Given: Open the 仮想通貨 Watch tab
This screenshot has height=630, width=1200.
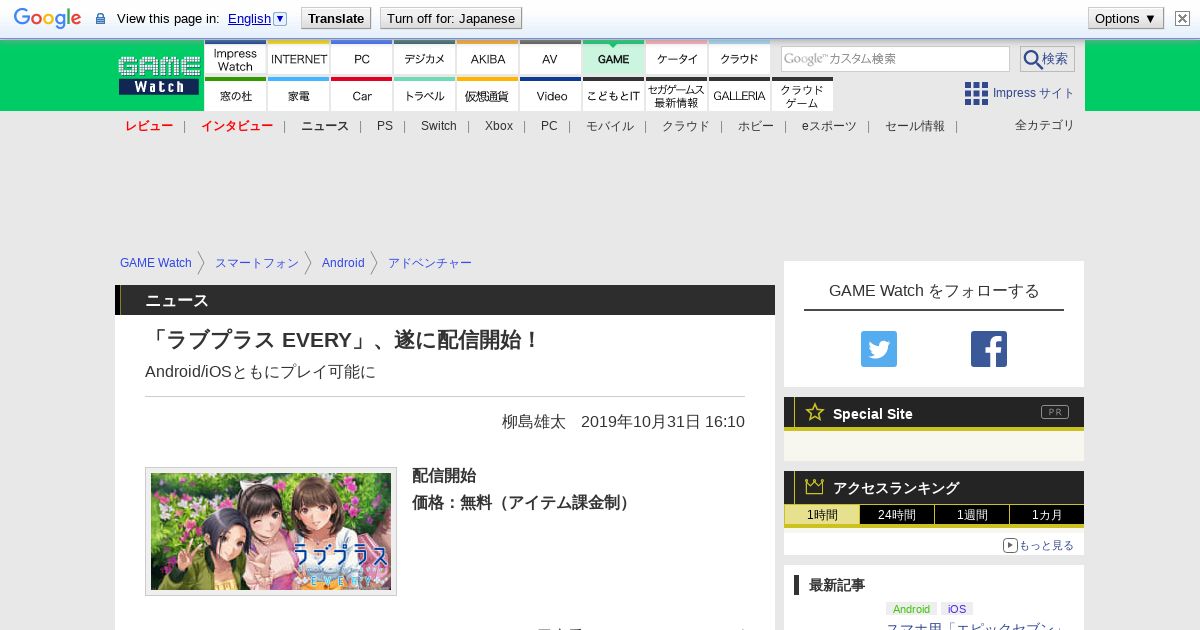Looking at the screenshot, I should (x=488, y=95).
